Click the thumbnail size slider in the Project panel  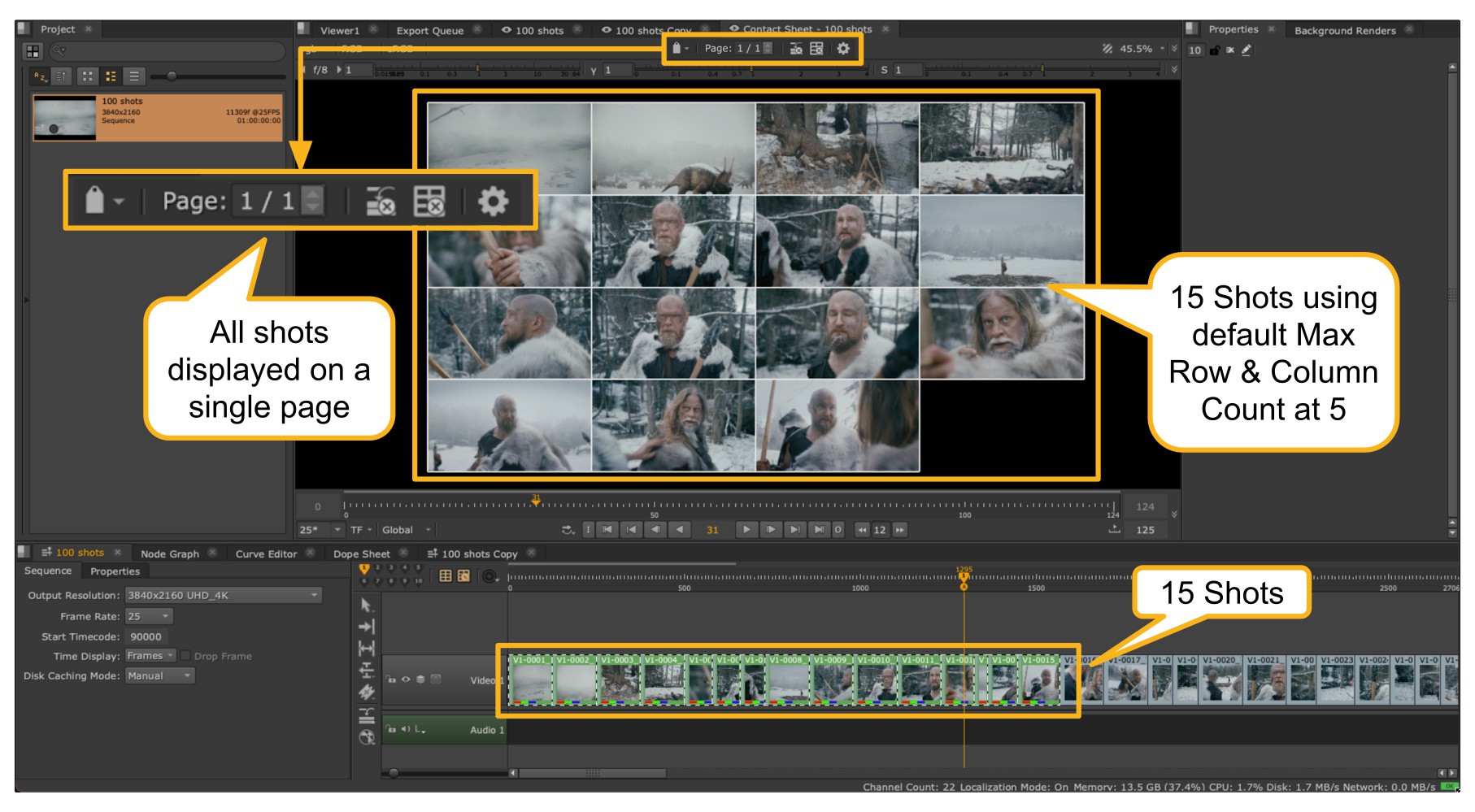(x=172, y=77)
